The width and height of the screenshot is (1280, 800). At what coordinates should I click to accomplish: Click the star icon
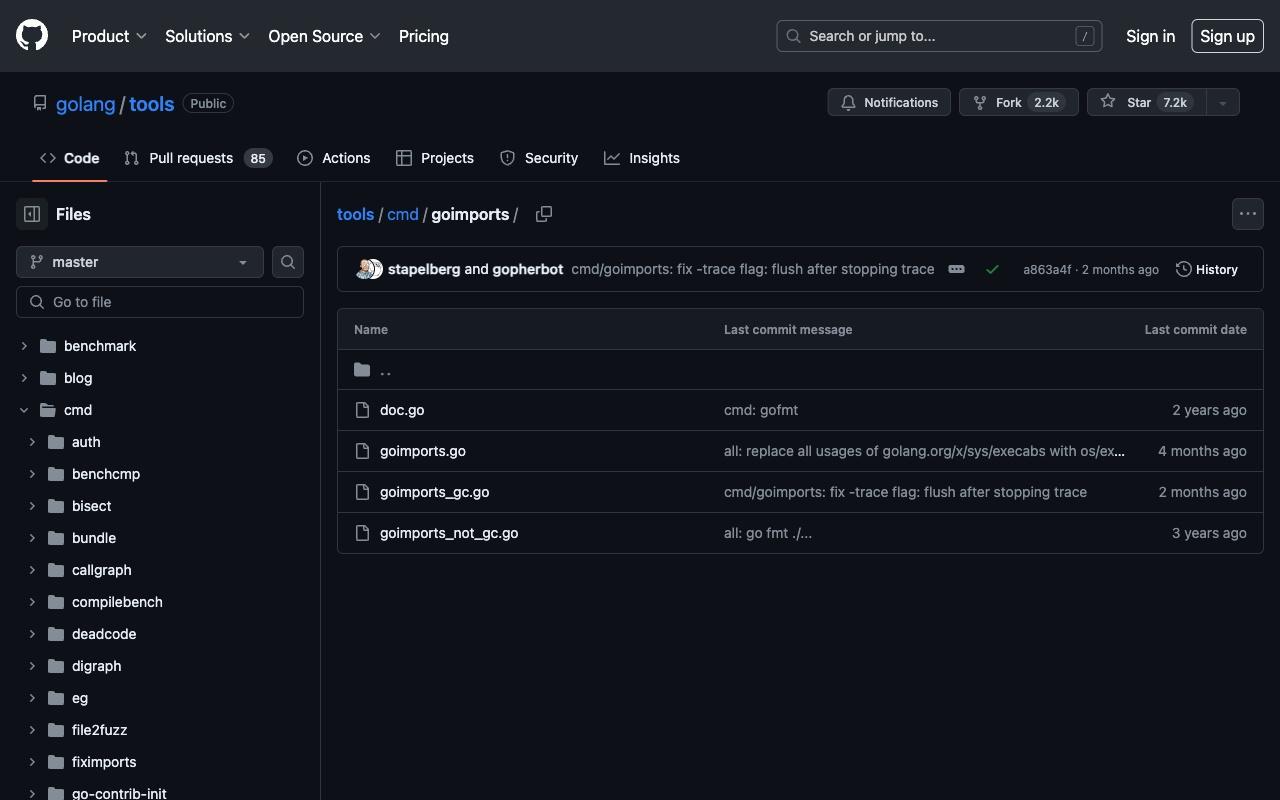click(x=1108, y=102)
